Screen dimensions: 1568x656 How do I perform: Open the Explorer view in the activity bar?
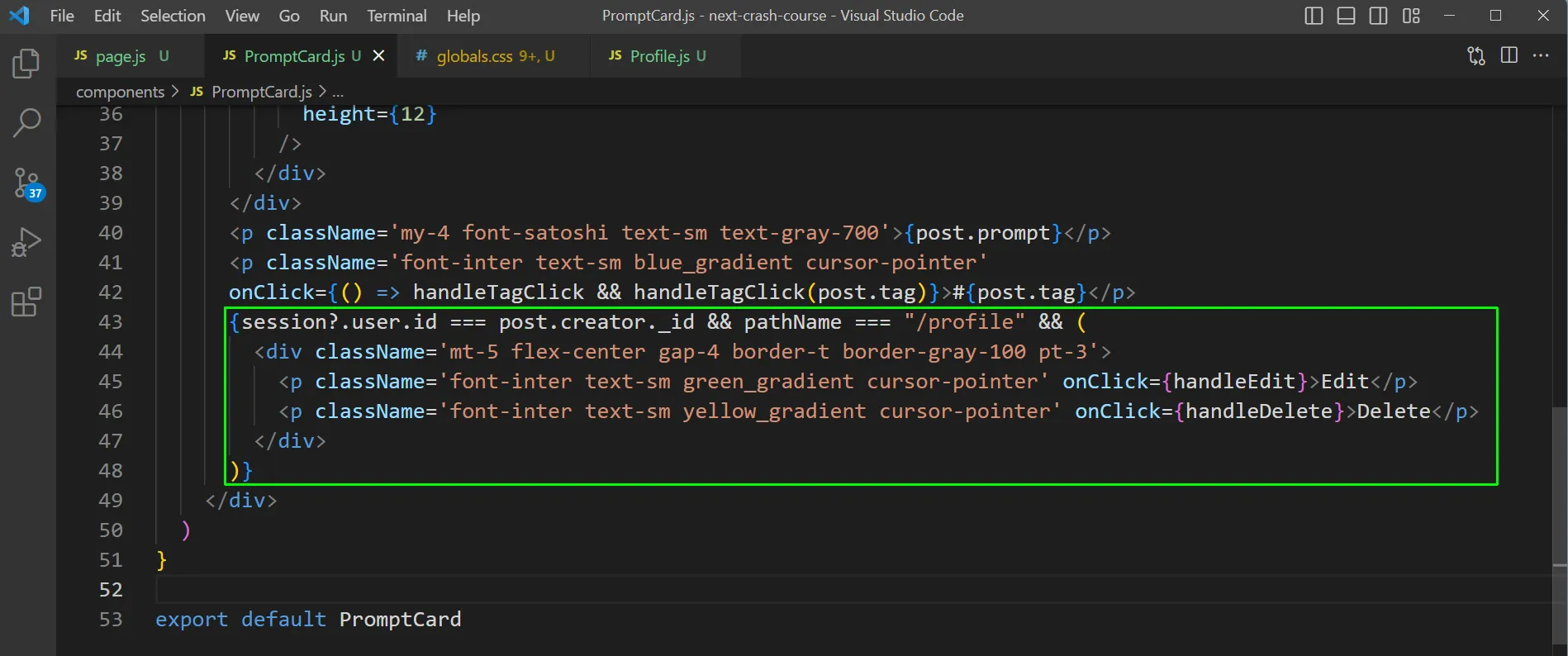click(x=26, y=64)
